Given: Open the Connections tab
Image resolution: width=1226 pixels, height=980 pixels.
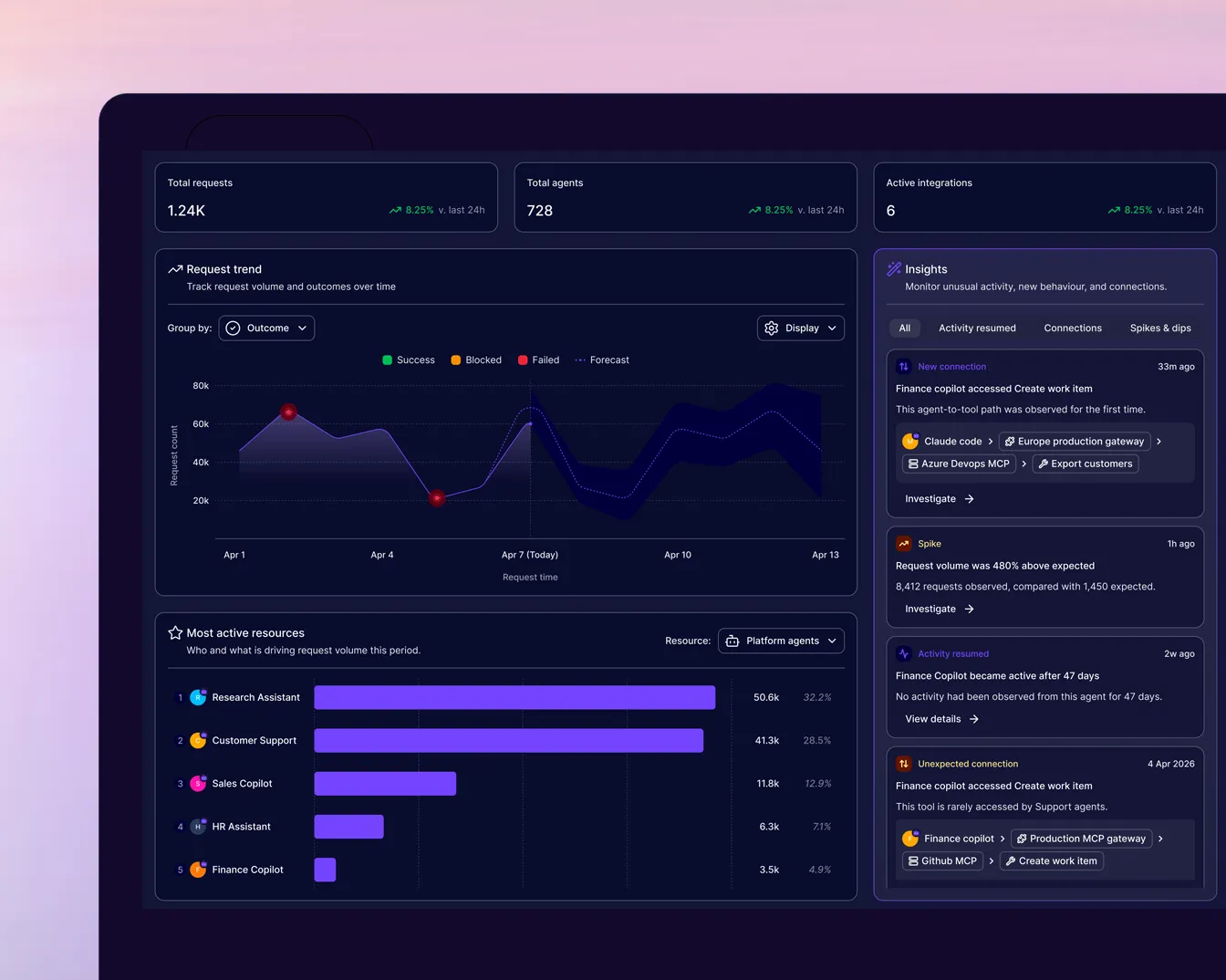Looking at the screenshot, I should point(1073,328).
